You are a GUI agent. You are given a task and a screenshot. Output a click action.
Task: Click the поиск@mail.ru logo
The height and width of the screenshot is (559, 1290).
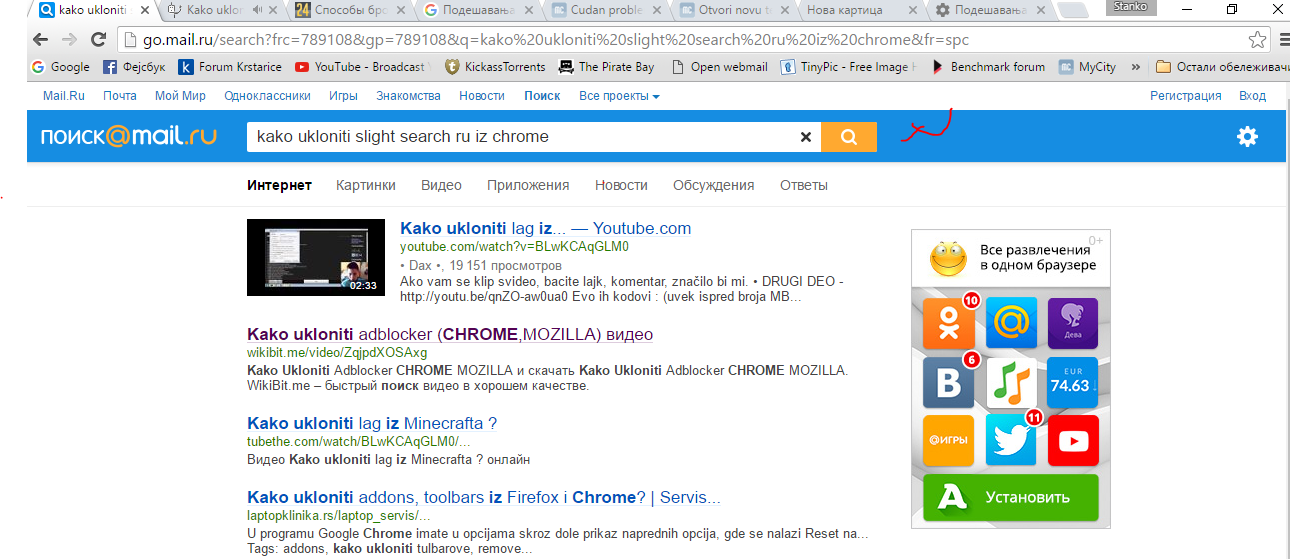pos(129,137)
